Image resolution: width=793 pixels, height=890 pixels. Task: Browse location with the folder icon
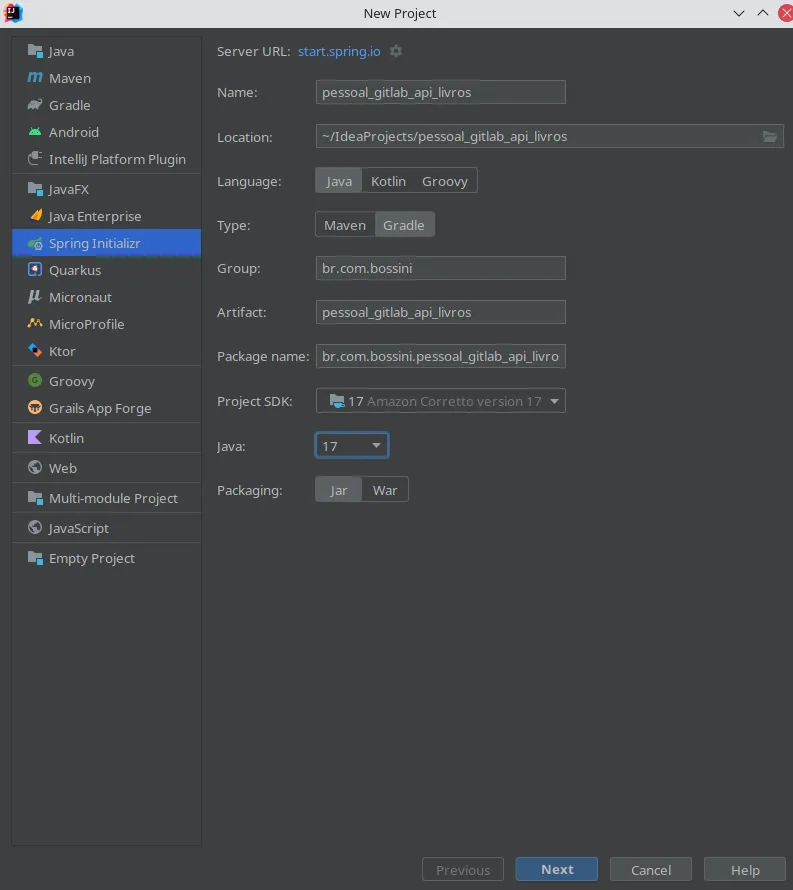[x=770, y=136]
